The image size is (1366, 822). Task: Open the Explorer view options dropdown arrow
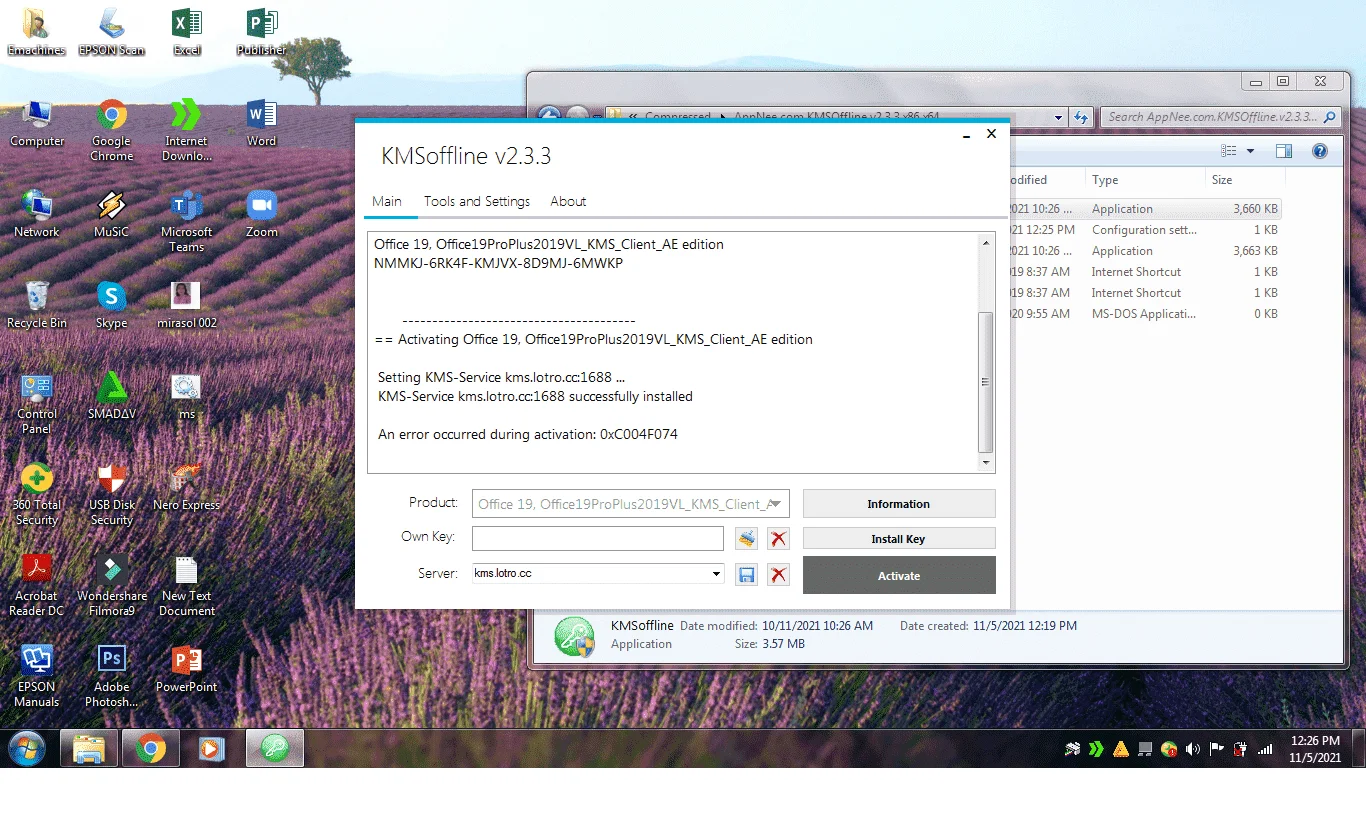point(1250,151)
